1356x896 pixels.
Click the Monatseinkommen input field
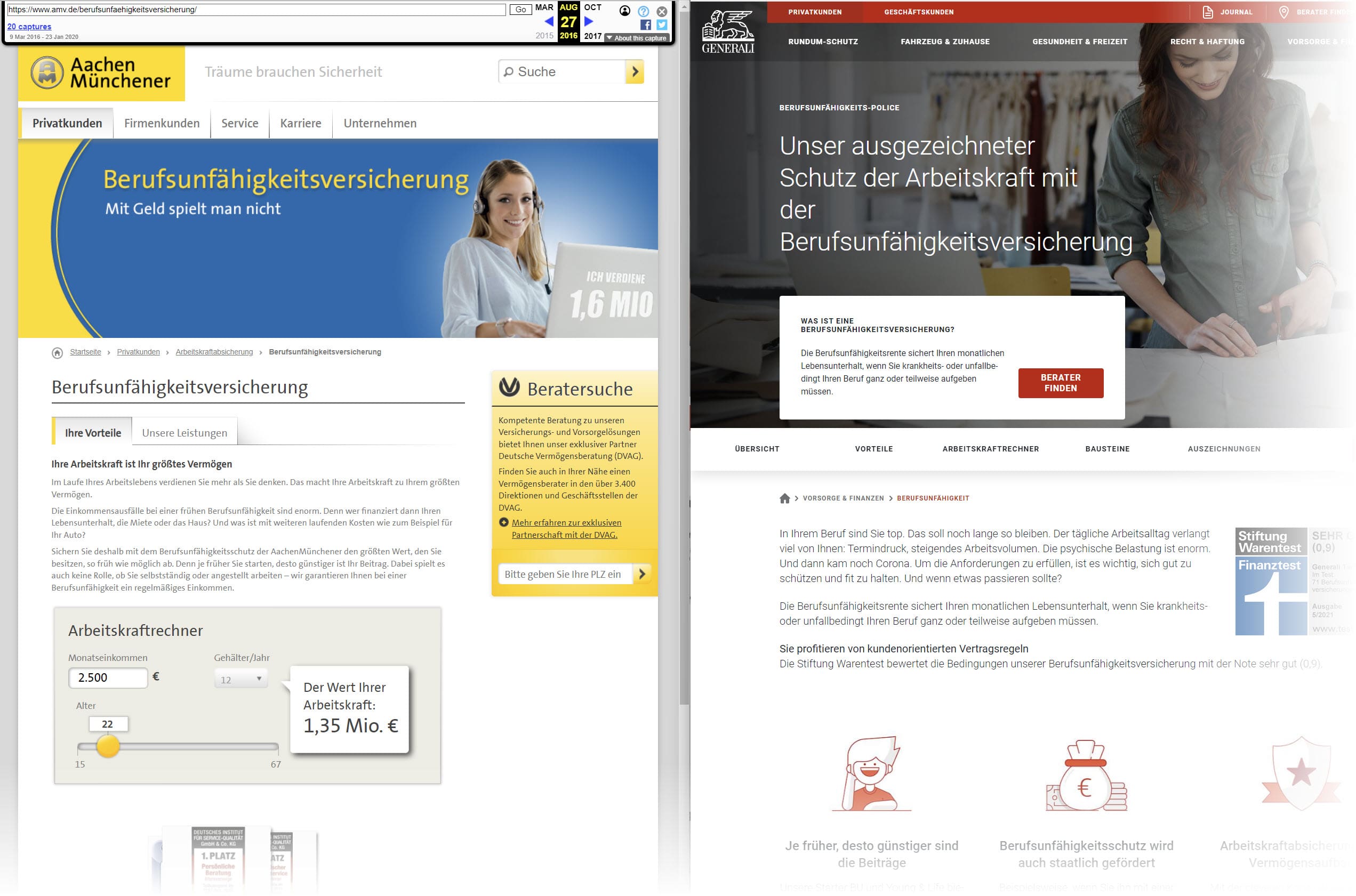point(108,677)
